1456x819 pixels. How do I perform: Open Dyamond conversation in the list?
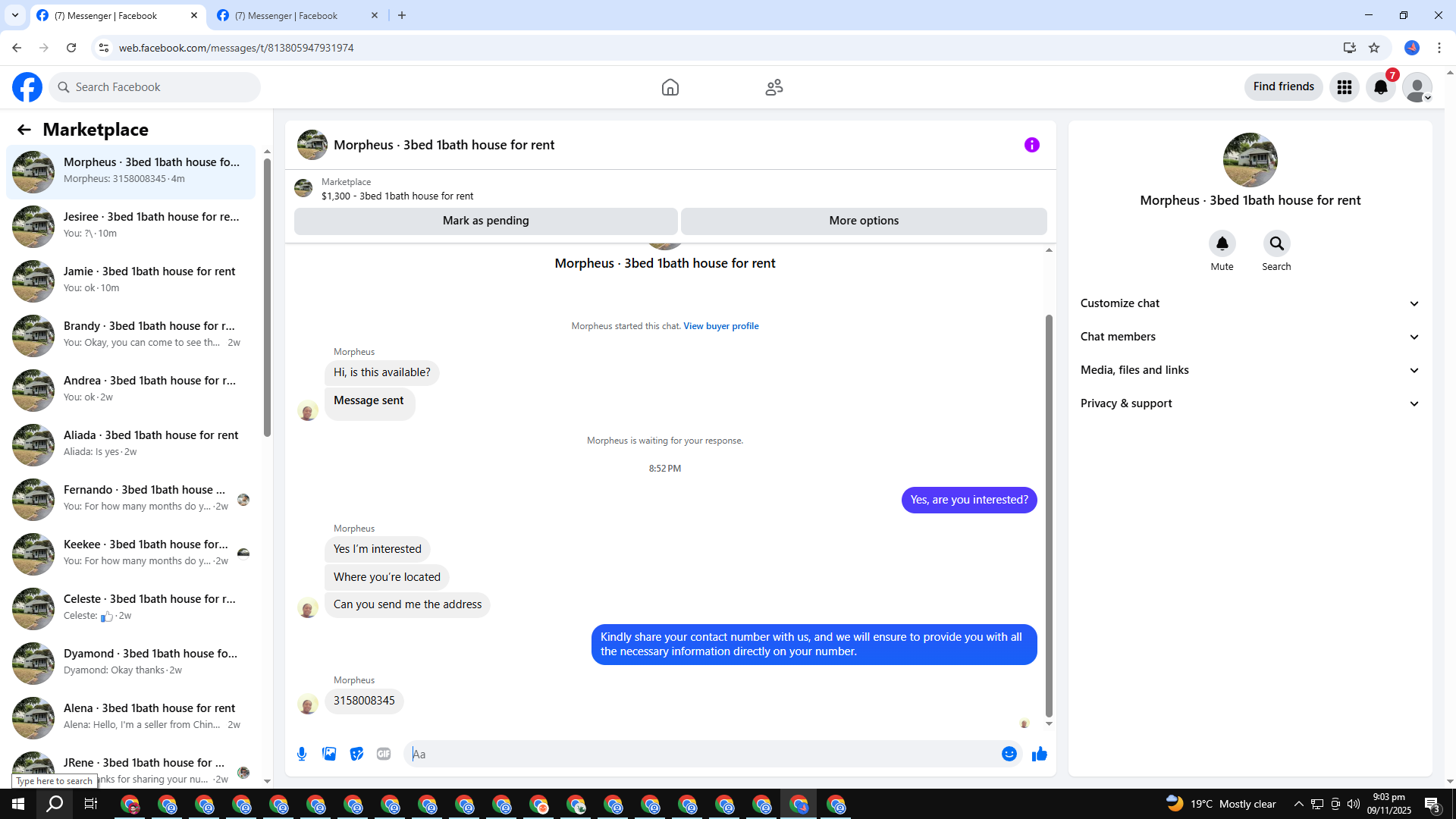(131, 663)
